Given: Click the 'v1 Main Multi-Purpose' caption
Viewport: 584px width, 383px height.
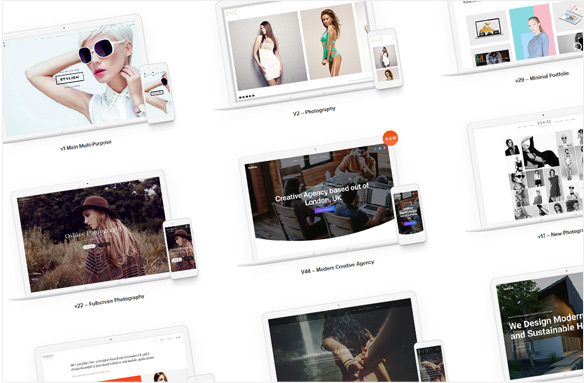Looking at the screenshot, I should pyautogui.click(x=86, y=145).
